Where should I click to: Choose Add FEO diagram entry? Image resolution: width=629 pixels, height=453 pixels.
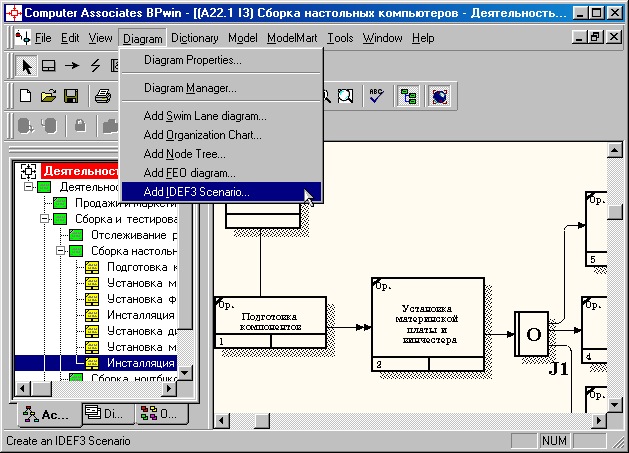point(221,173)
